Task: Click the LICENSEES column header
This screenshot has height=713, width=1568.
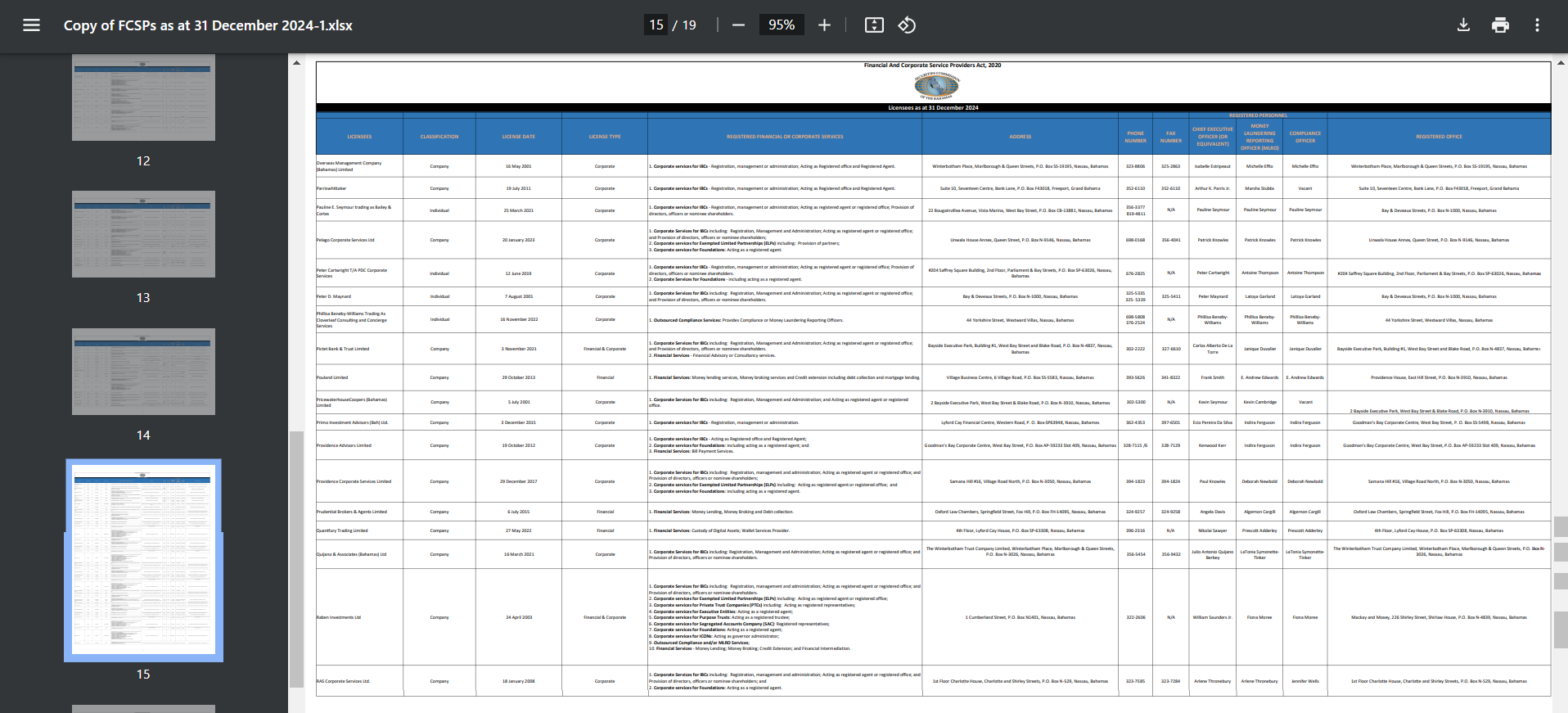Action: pos(359,137)
